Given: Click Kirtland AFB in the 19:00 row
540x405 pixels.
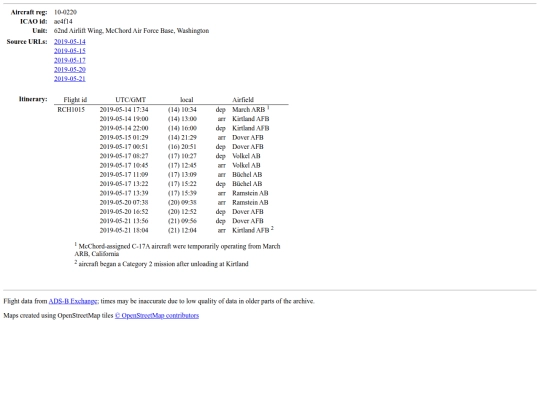Looking at the screenshot, I should (x=251, y=119).
